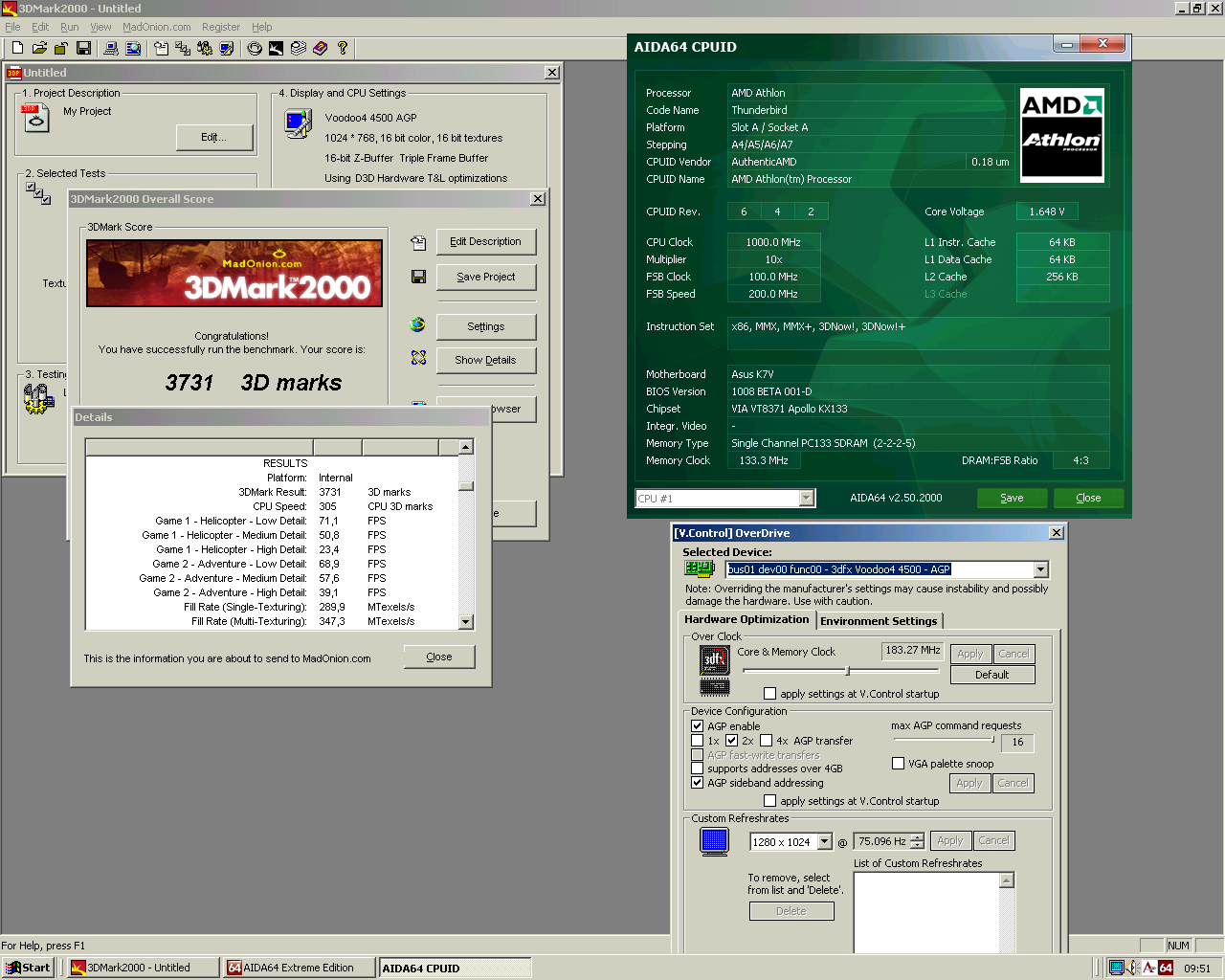Click the AIDA64 tray icon
Screen dimensions: 1225x980
[x=1166, y=968]
